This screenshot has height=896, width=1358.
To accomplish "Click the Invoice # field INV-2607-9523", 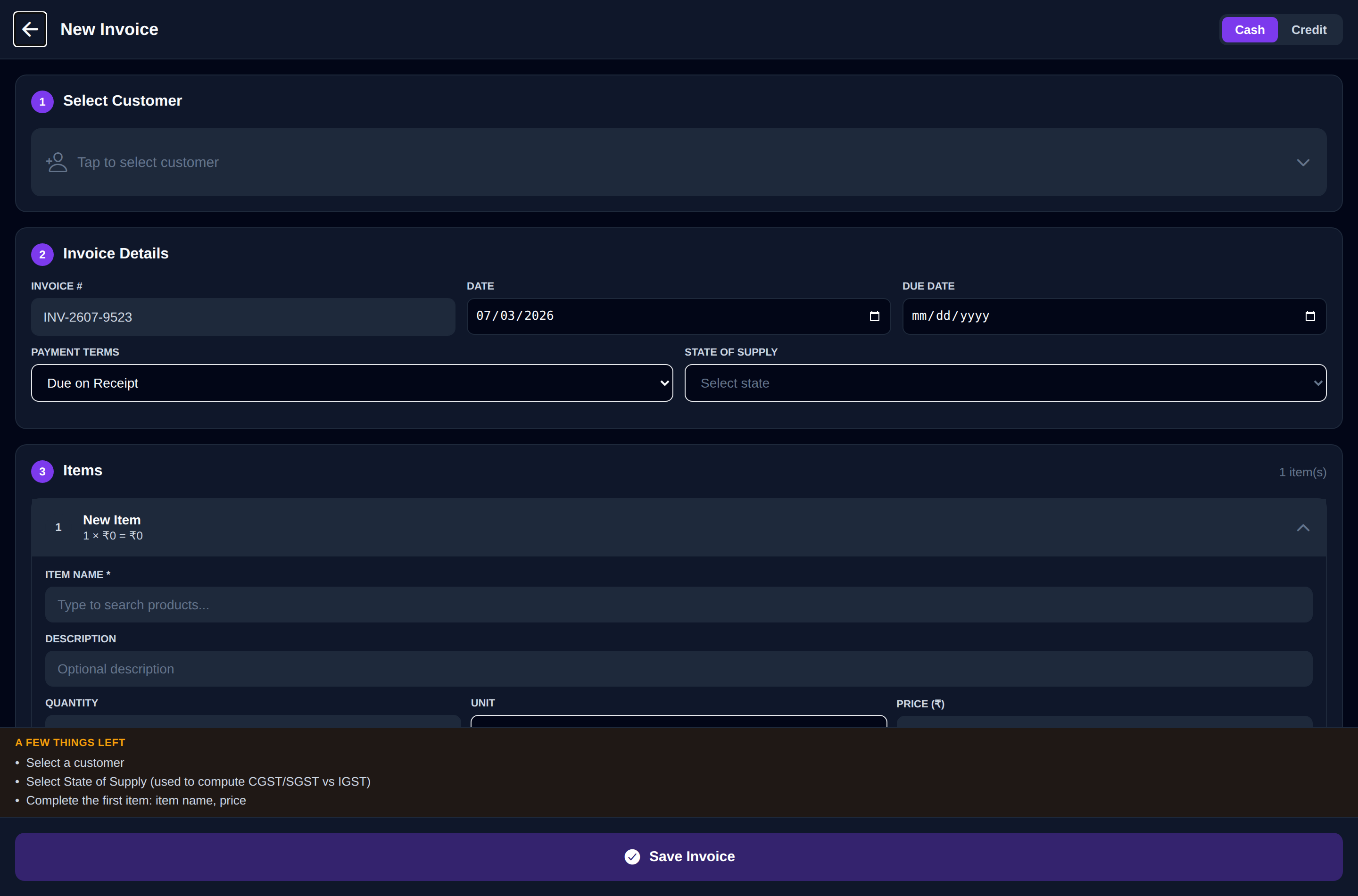I will coord(243,316).
